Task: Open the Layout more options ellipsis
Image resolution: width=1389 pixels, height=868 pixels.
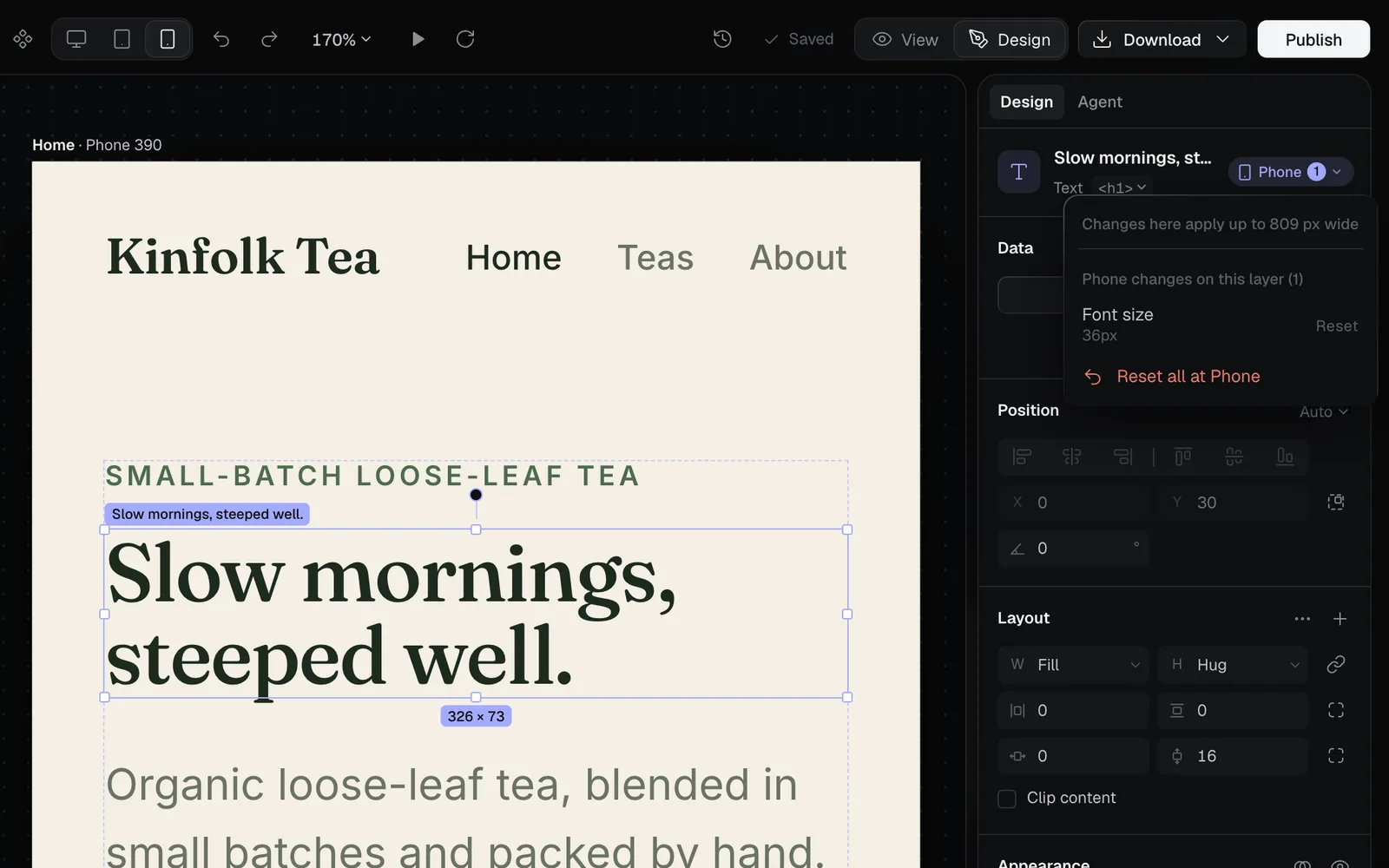Action: [1302, 619]
